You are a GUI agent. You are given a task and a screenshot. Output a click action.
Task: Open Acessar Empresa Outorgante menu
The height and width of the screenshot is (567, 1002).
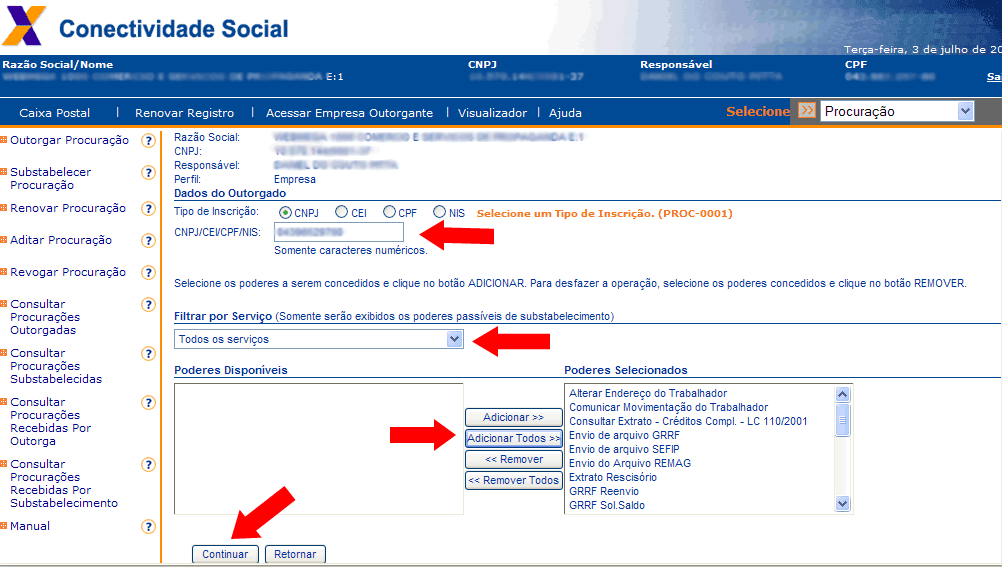point(350,113)
